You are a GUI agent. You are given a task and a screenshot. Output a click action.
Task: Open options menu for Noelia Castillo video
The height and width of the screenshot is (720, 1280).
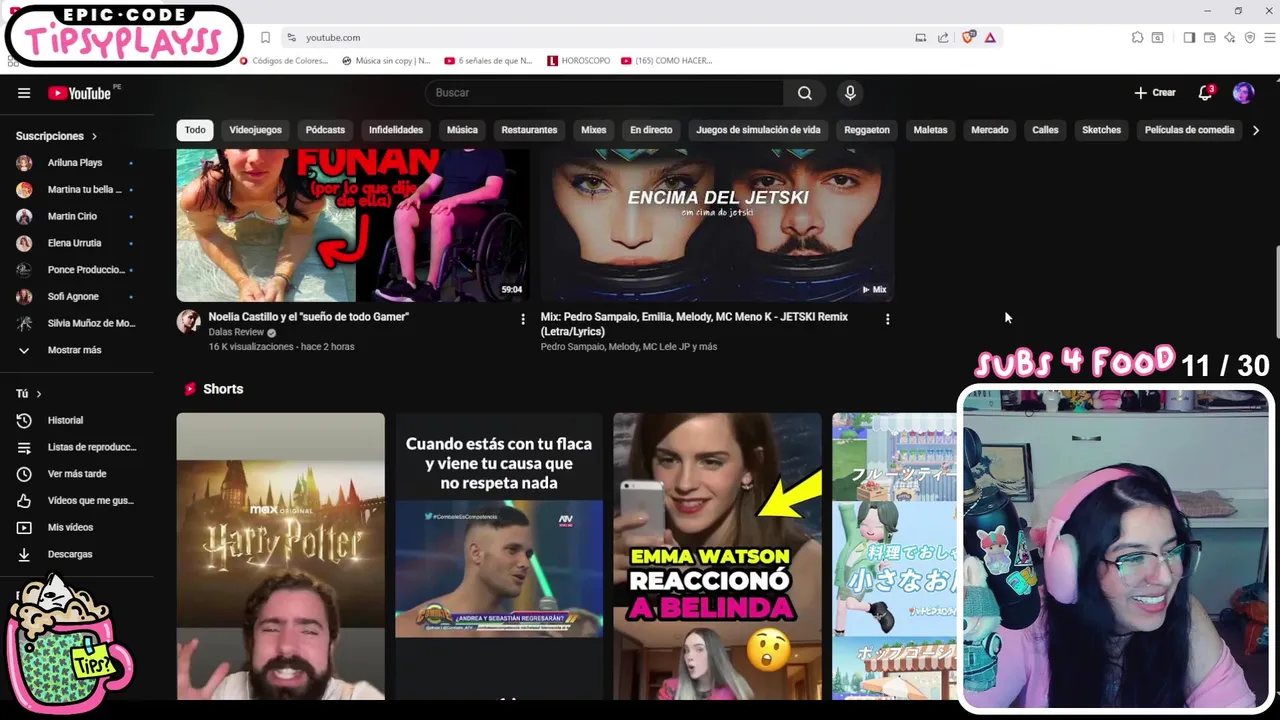tap(522, 319)
